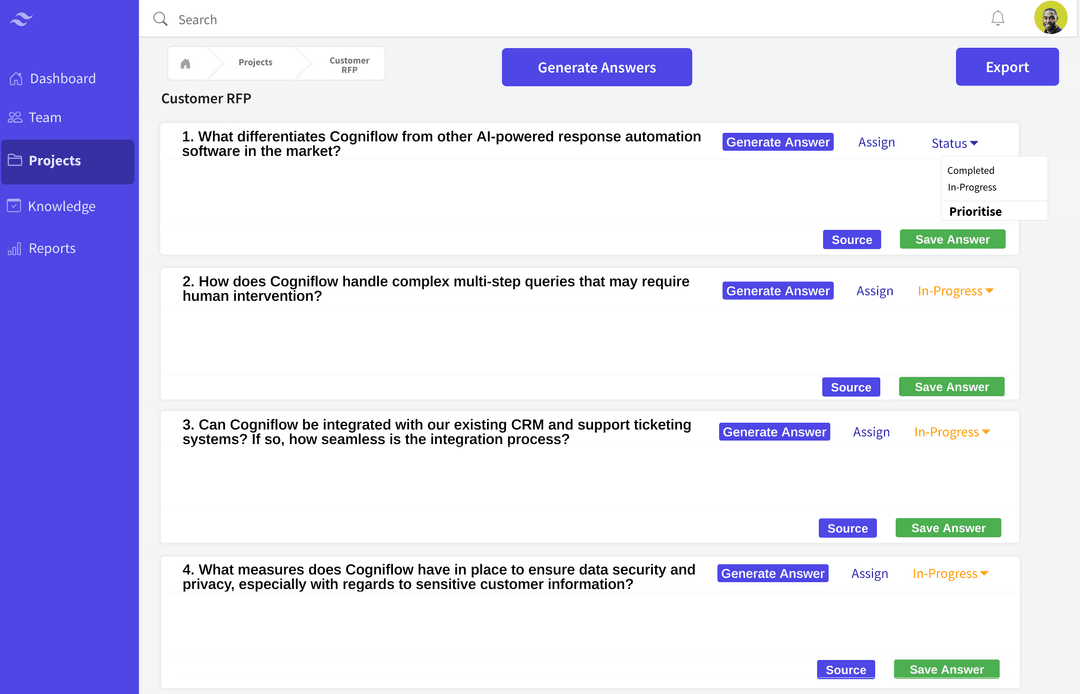Assign question 4 about data security
1080x694 pixels.
coord(869,574)
